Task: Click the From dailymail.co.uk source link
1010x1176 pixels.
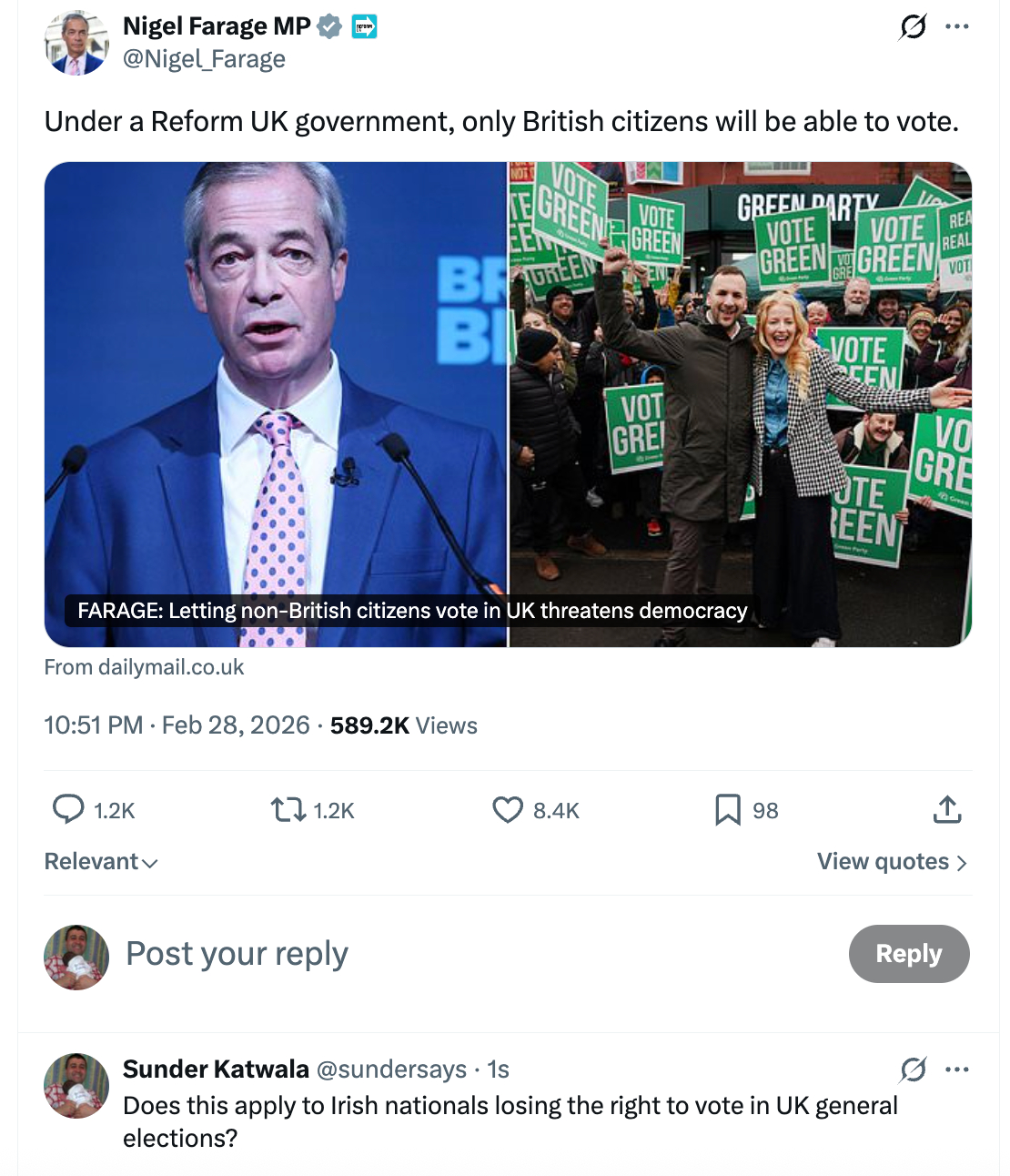Action: [x=144, y=667]
